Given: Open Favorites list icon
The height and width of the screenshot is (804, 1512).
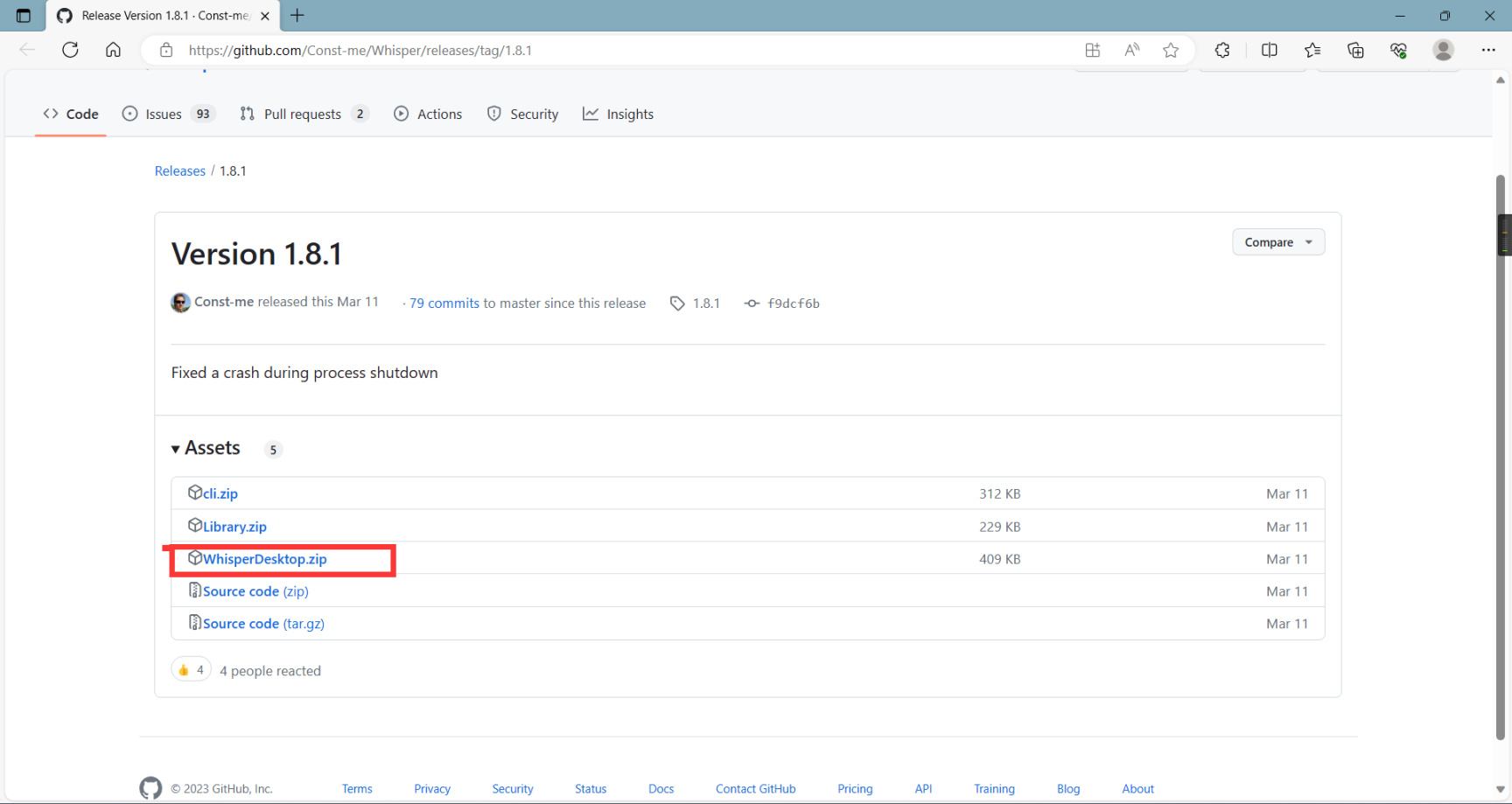Looking at the screenshot, I should [1312, 51].
